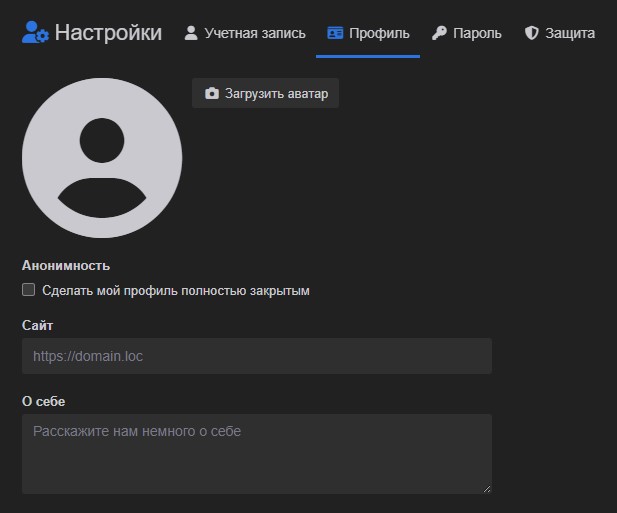Click the Сайт field label
617x513 pixels.
[37, 325]
